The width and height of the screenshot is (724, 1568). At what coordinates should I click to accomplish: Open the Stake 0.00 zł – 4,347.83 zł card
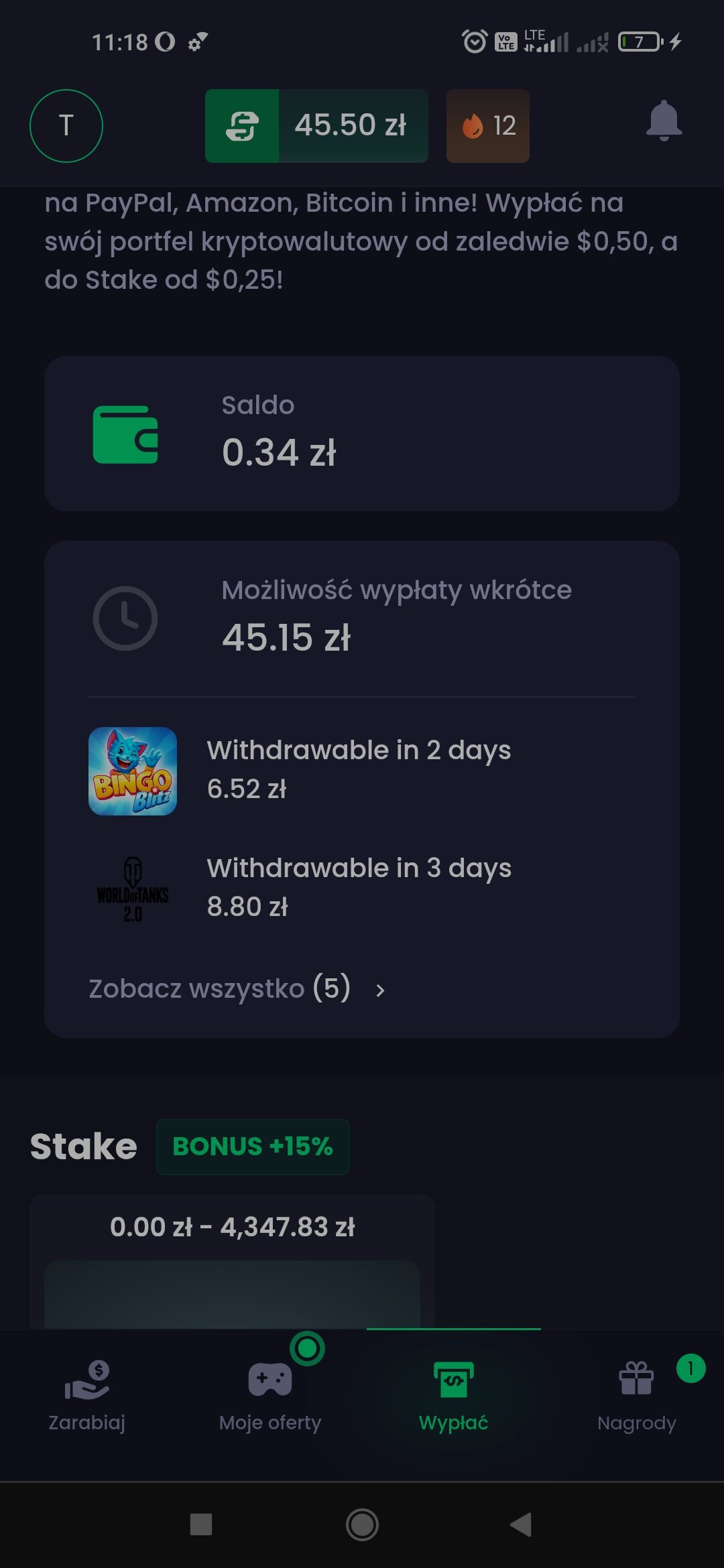pyautogui.click(x=232, y=1260)
